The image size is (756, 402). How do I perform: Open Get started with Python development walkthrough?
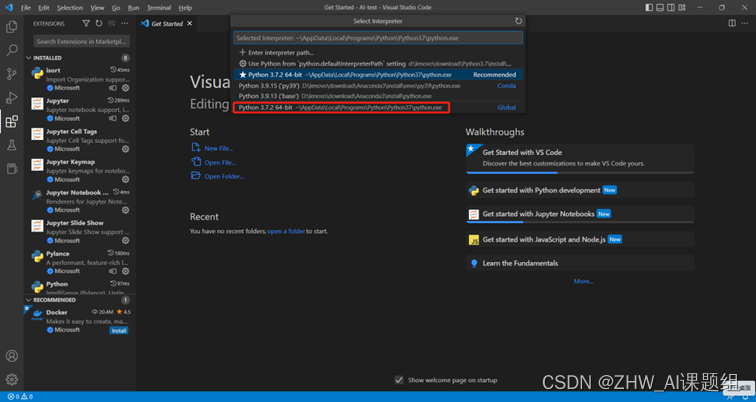point(580,190)
